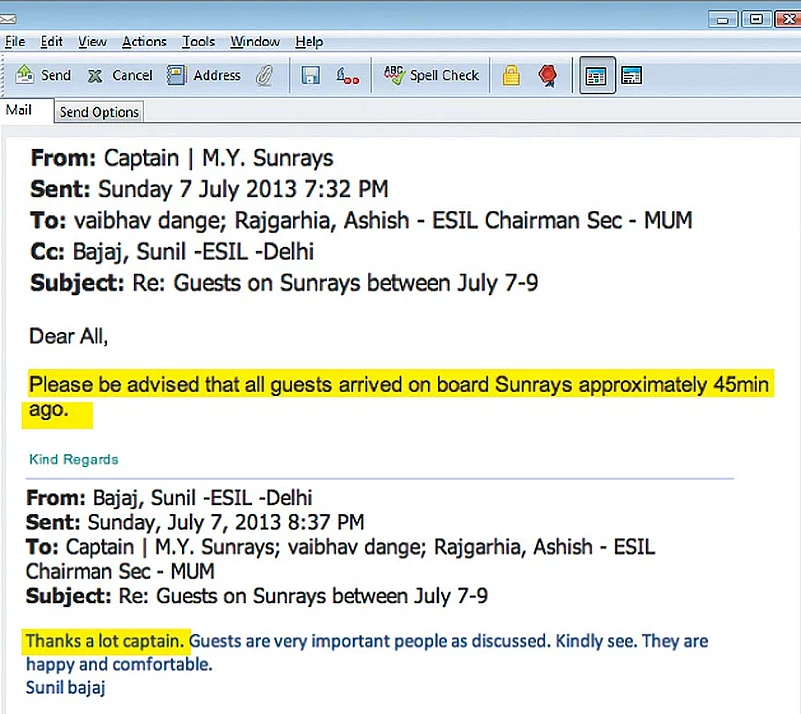Image resolution: width=801 pixels, height=714 pixels.
Task: Click the red seal digital sign icon
Action: (548, 76)
